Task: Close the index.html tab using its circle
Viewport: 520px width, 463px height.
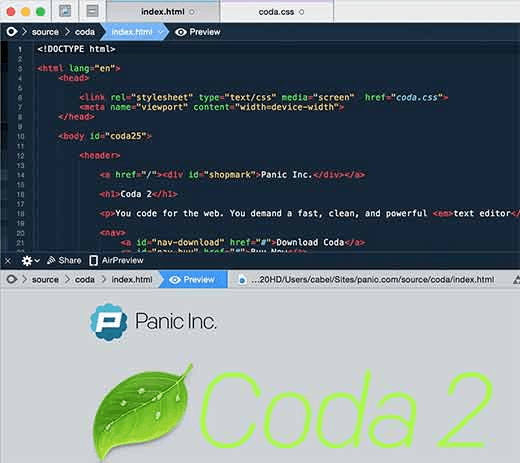Action: [192, 12]
